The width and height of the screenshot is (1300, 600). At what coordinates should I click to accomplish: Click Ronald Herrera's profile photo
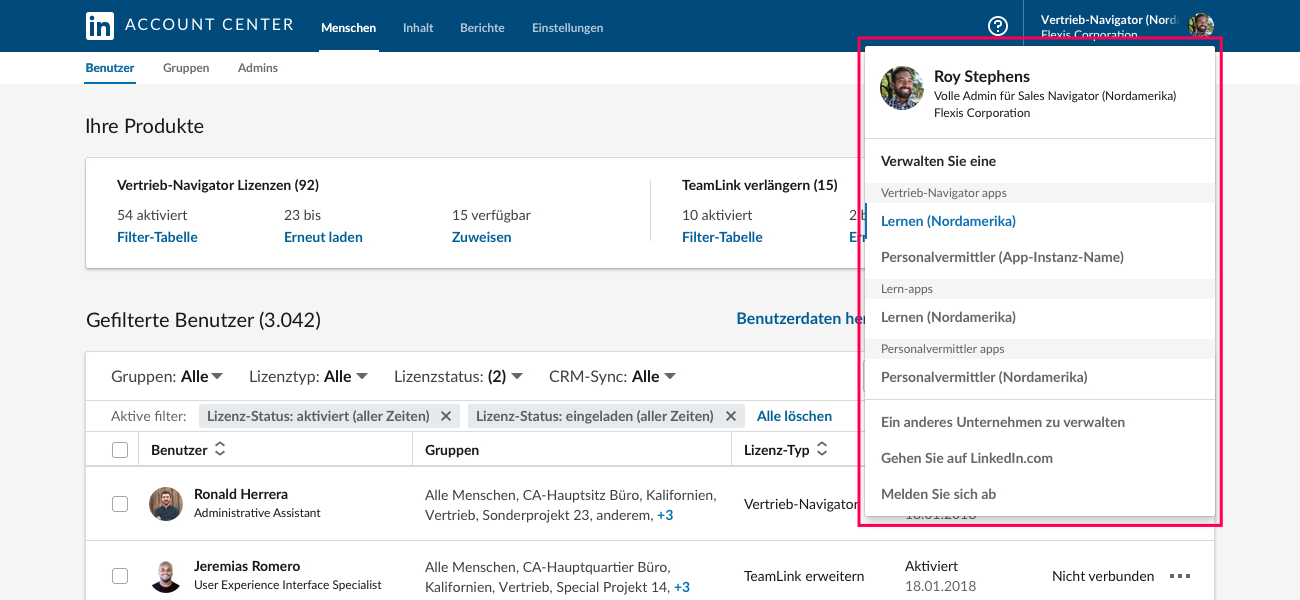[166, 503]
